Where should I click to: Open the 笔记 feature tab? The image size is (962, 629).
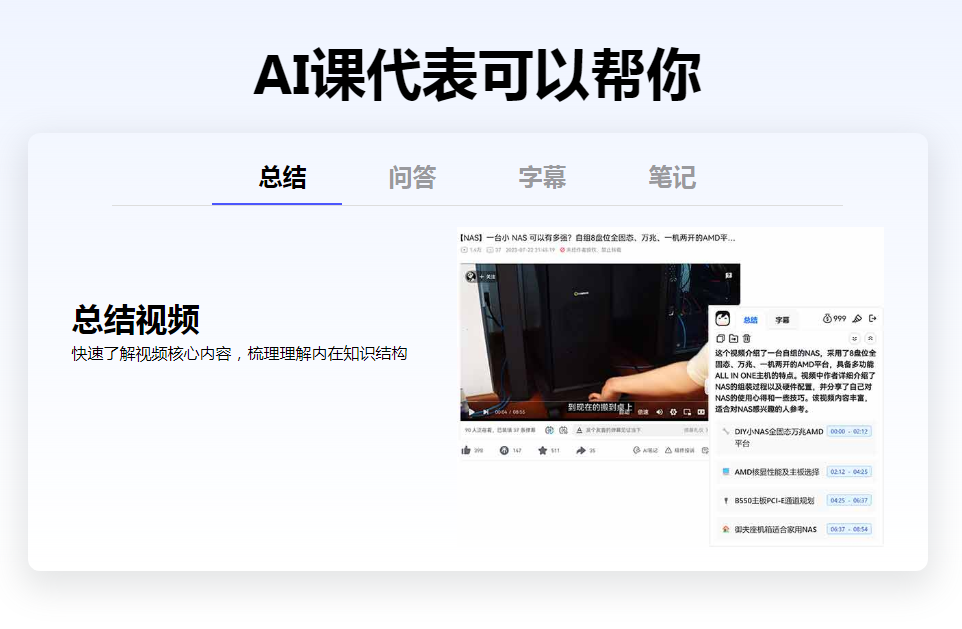click(x=671, y=178)
